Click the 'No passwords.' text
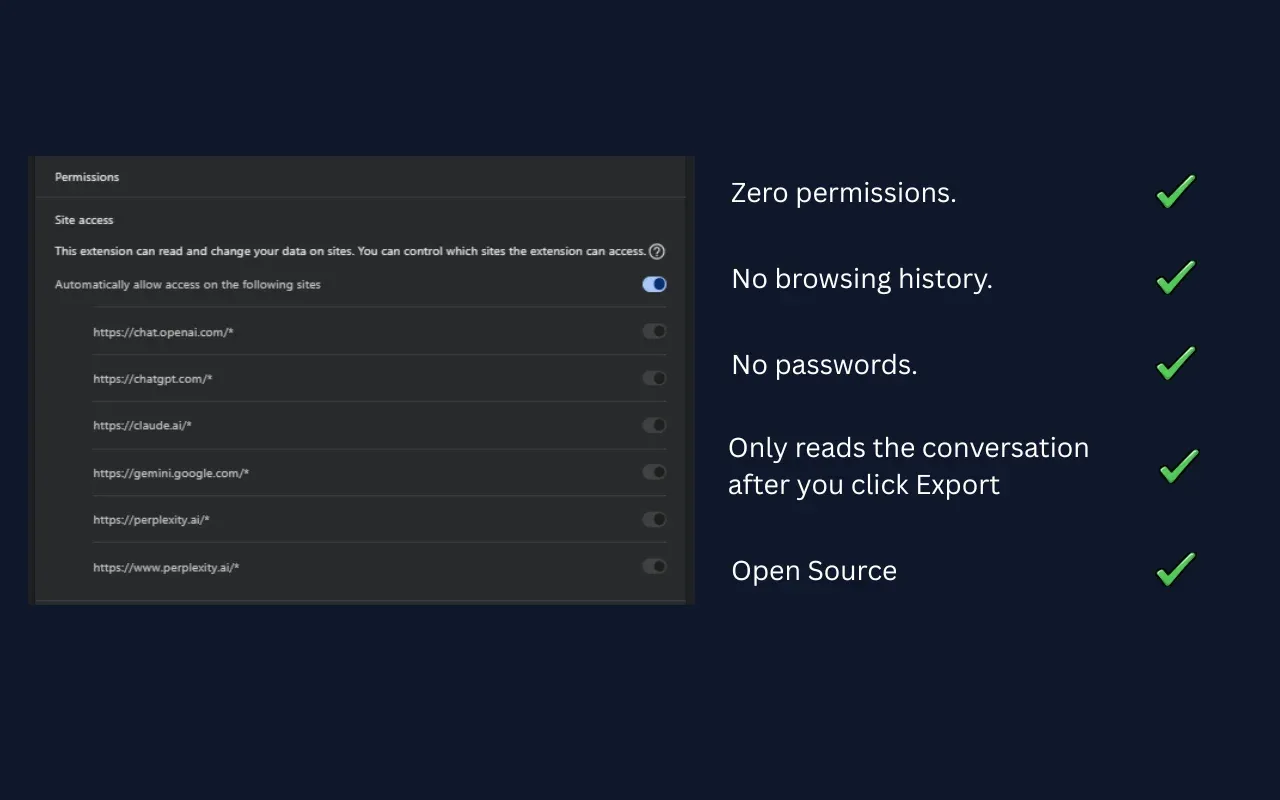This screenshot has height=800, width=1280. point(824,365)
